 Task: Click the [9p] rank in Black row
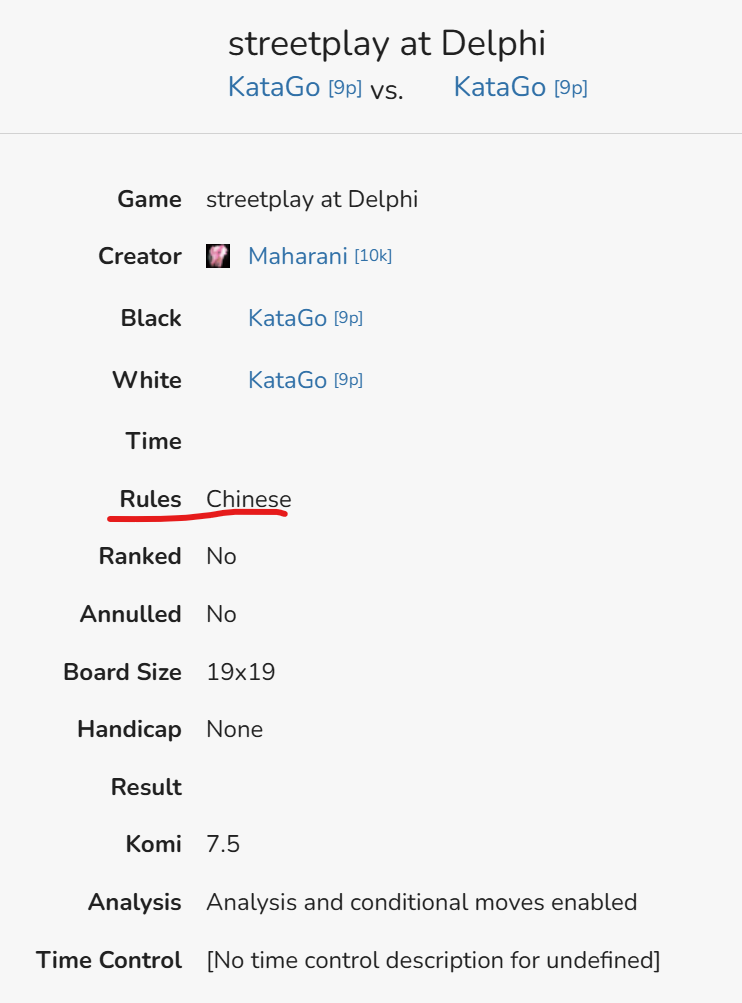click(348, 318)
